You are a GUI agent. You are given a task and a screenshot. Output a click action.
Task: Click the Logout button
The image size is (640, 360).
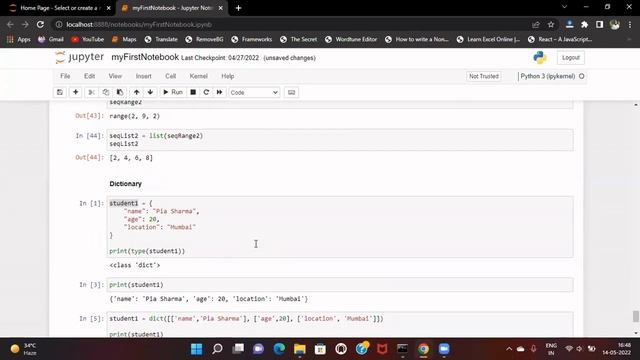click(571, 58)
